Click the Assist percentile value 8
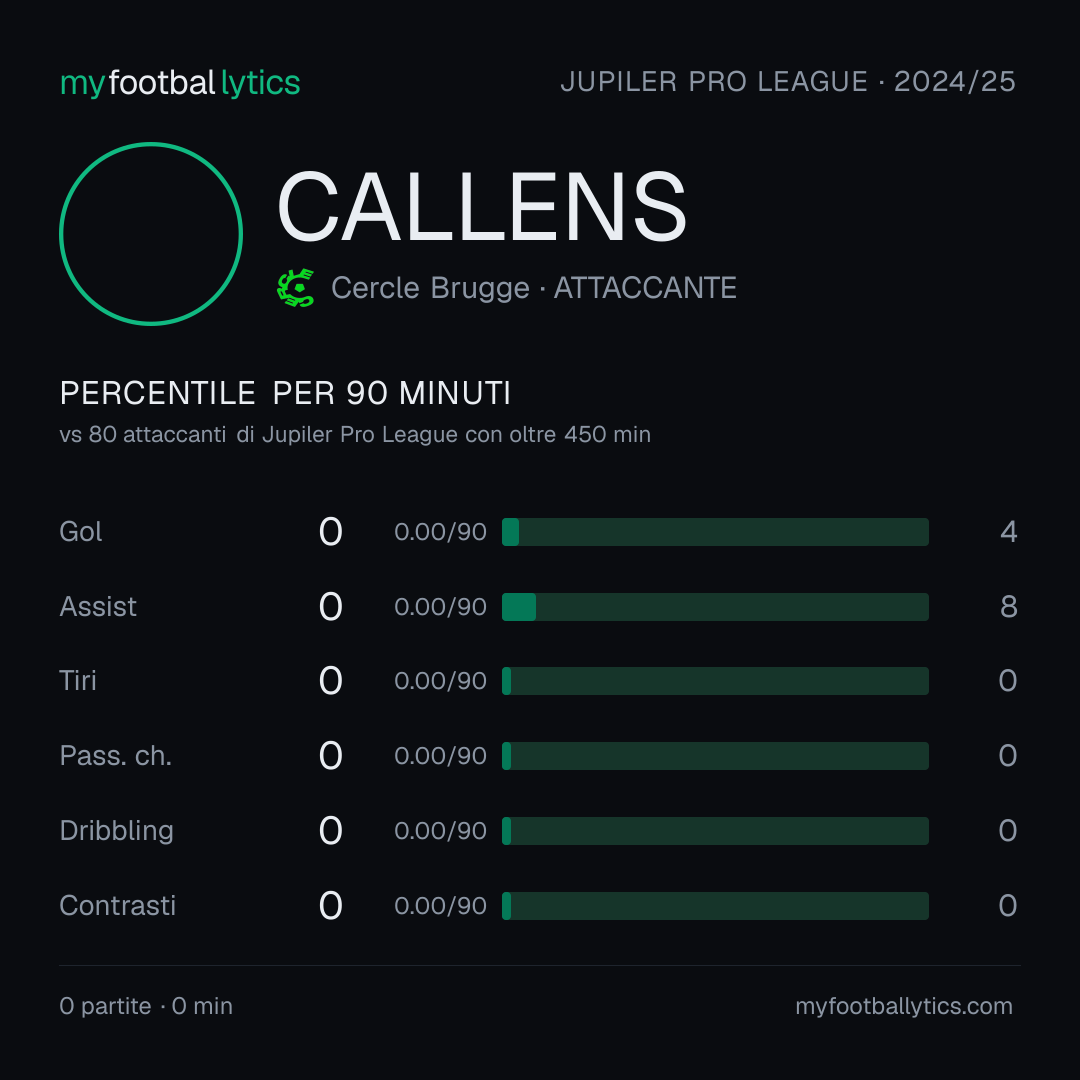The height and width of the screenshot is (1080, 1080). [x=1008, y=607]
